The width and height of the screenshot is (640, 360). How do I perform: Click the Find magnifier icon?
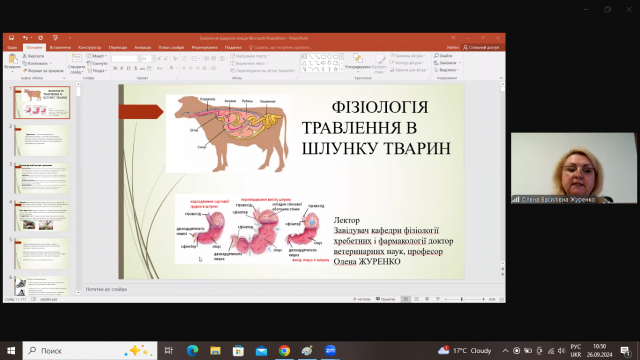[436, 56]
